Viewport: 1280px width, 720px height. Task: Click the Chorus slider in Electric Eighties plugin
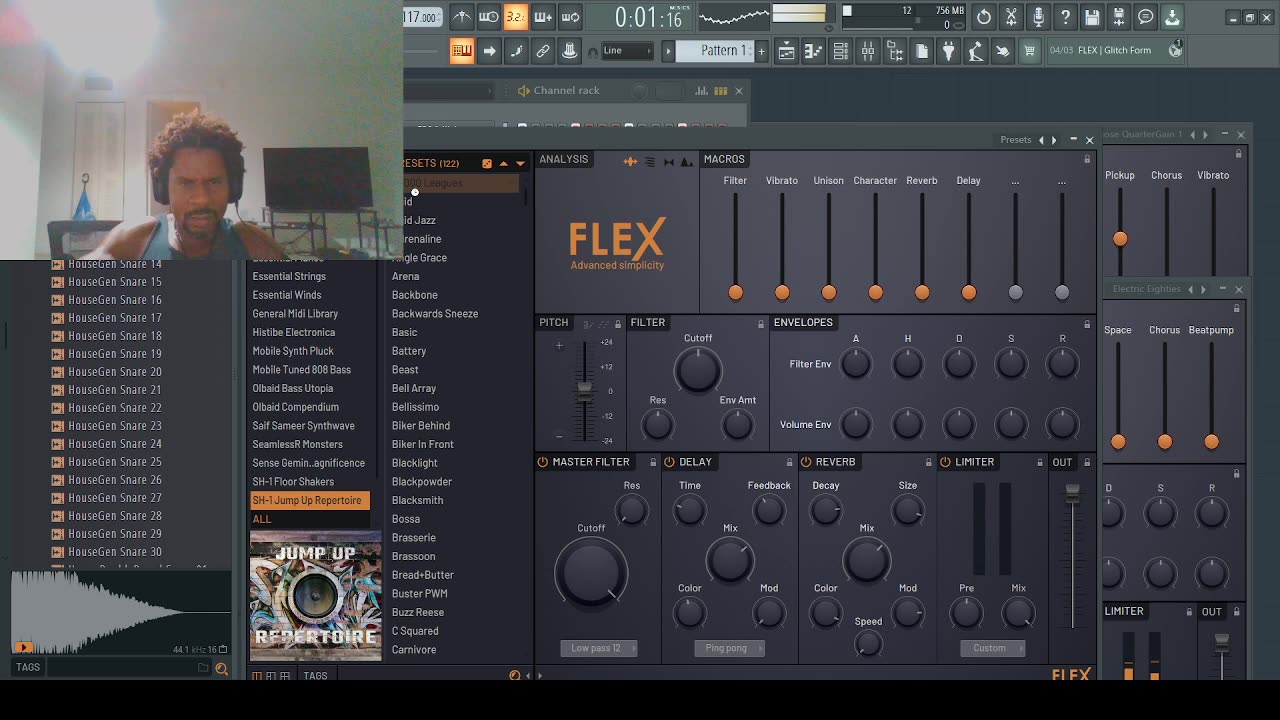coord(1164,395)
